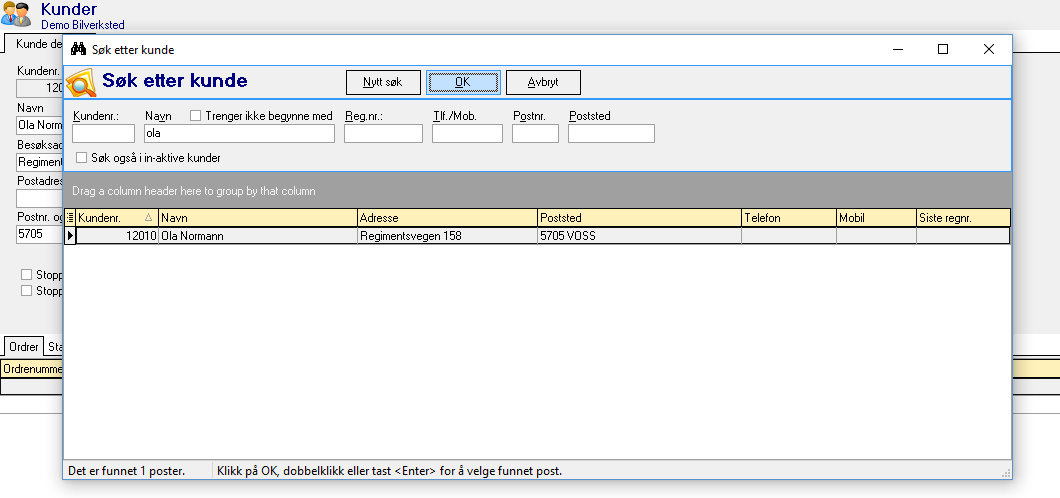Switch to the Ordrer tab in Kunder window
The height and width of the screenshot is (498, 1060).
point(24,347)
